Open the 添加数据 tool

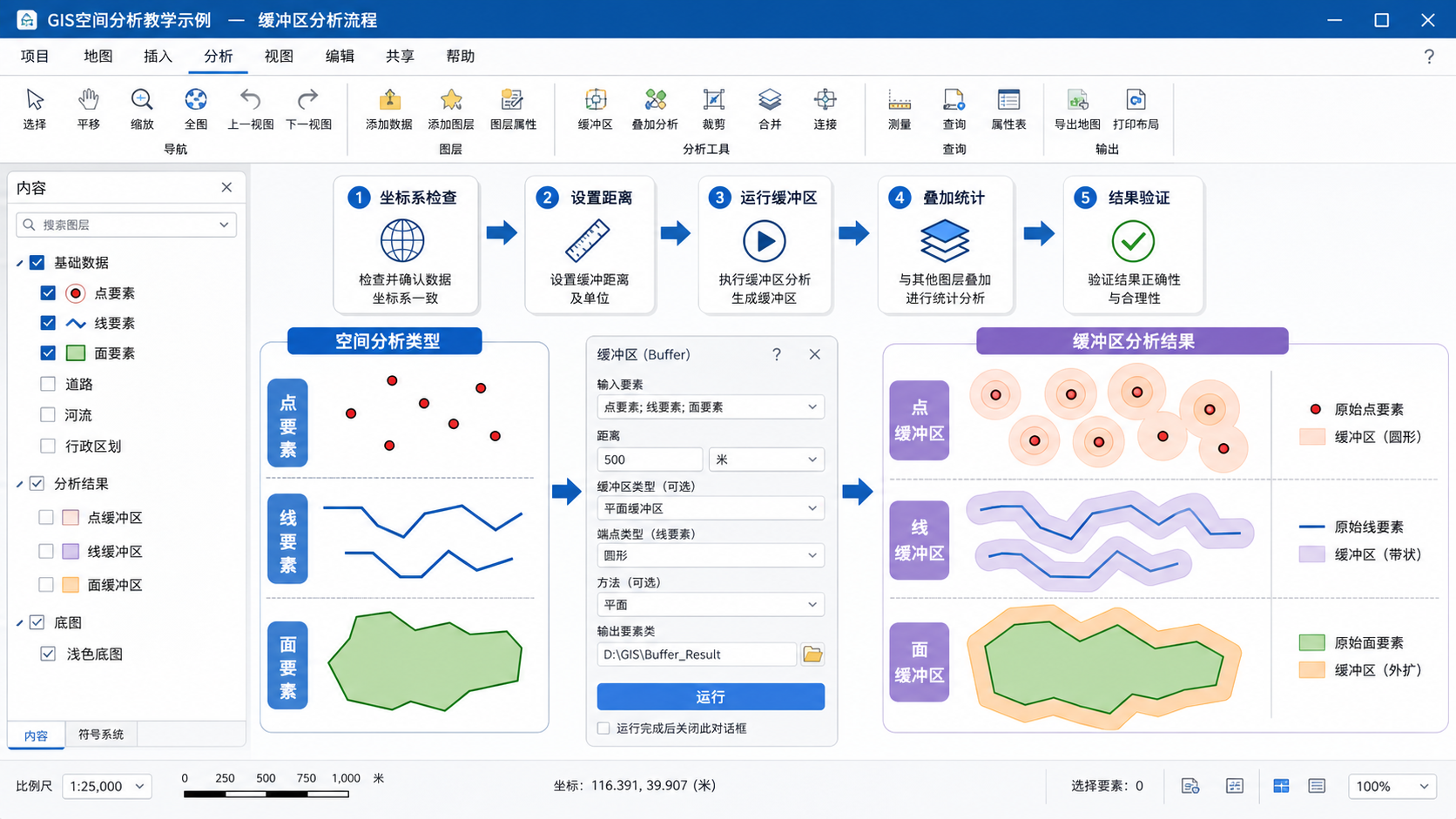point(389,109)
